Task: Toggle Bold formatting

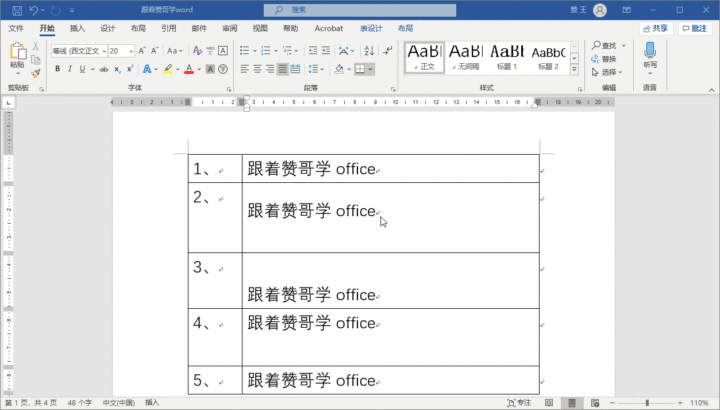Action: coord(57,69)
